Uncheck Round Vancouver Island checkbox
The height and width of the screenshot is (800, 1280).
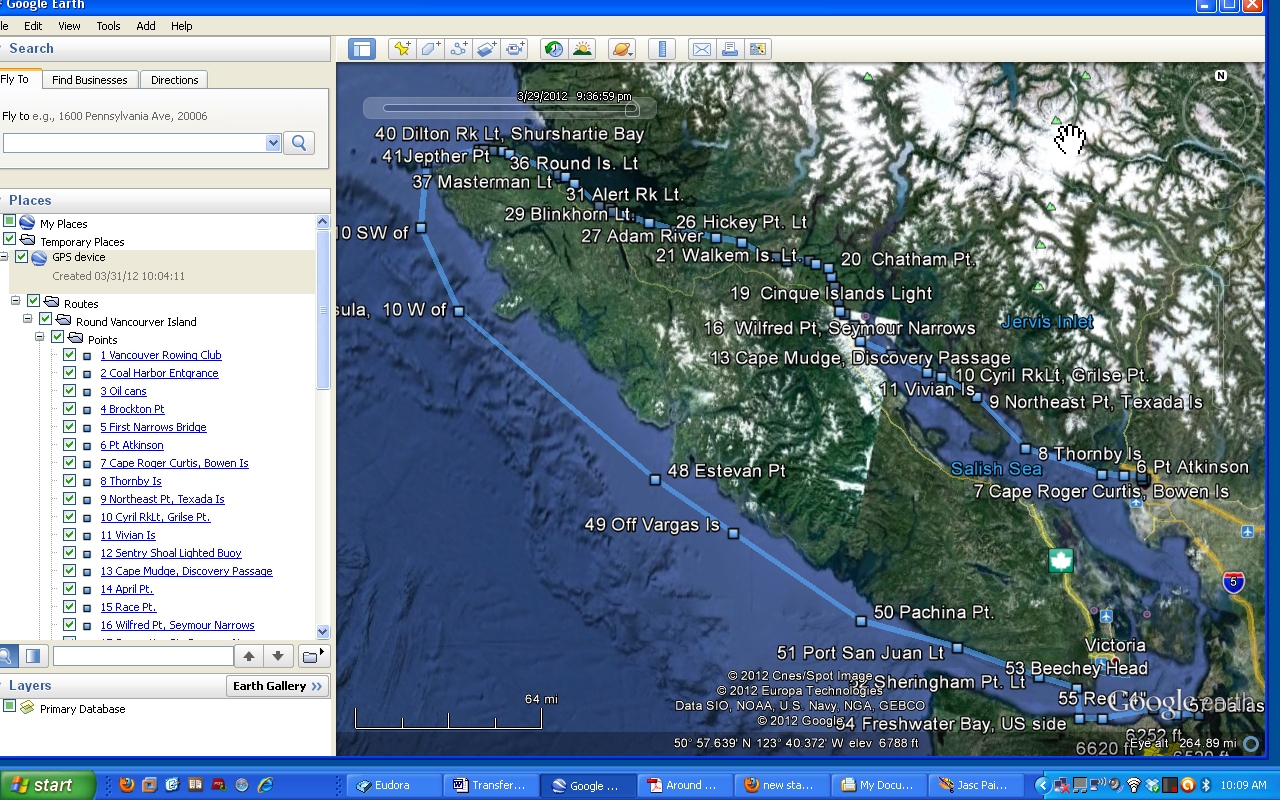click(x=45, y=319)
